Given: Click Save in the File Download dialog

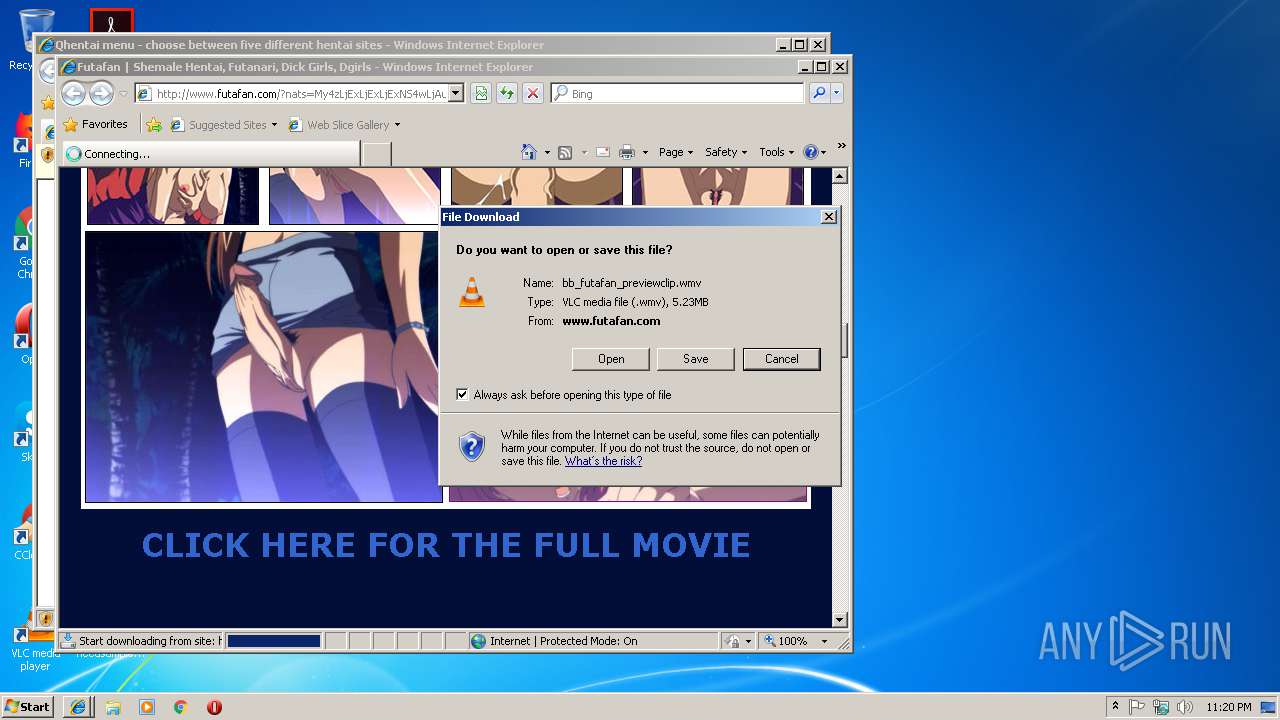Looking at the screenshot, I should click(x=696, y=359).
